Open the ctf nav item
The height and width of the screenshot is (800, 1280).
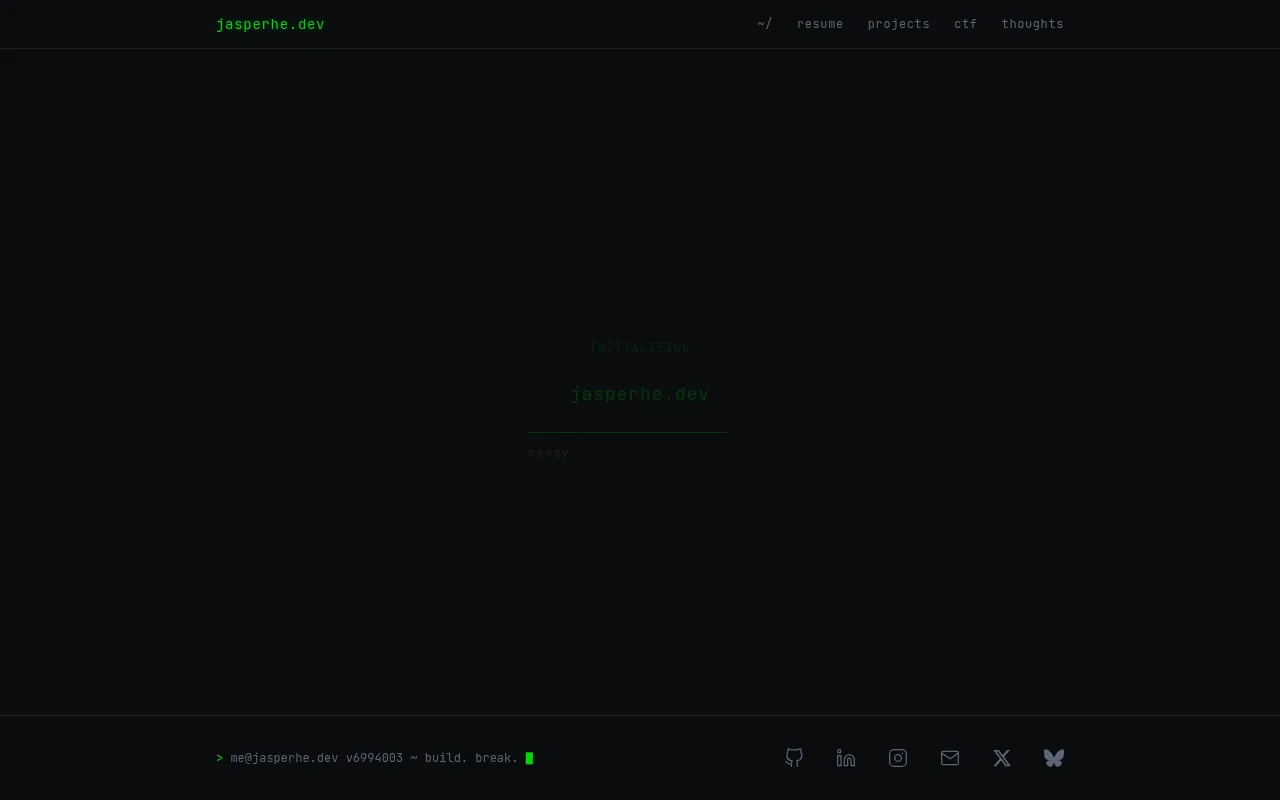pos(966,24)
